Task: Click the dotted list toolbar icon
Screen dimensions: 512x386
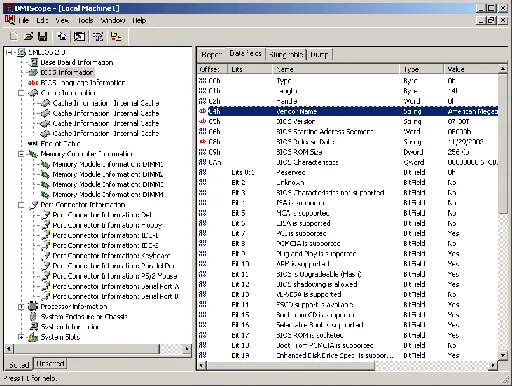Action: (x=98, y=36)
